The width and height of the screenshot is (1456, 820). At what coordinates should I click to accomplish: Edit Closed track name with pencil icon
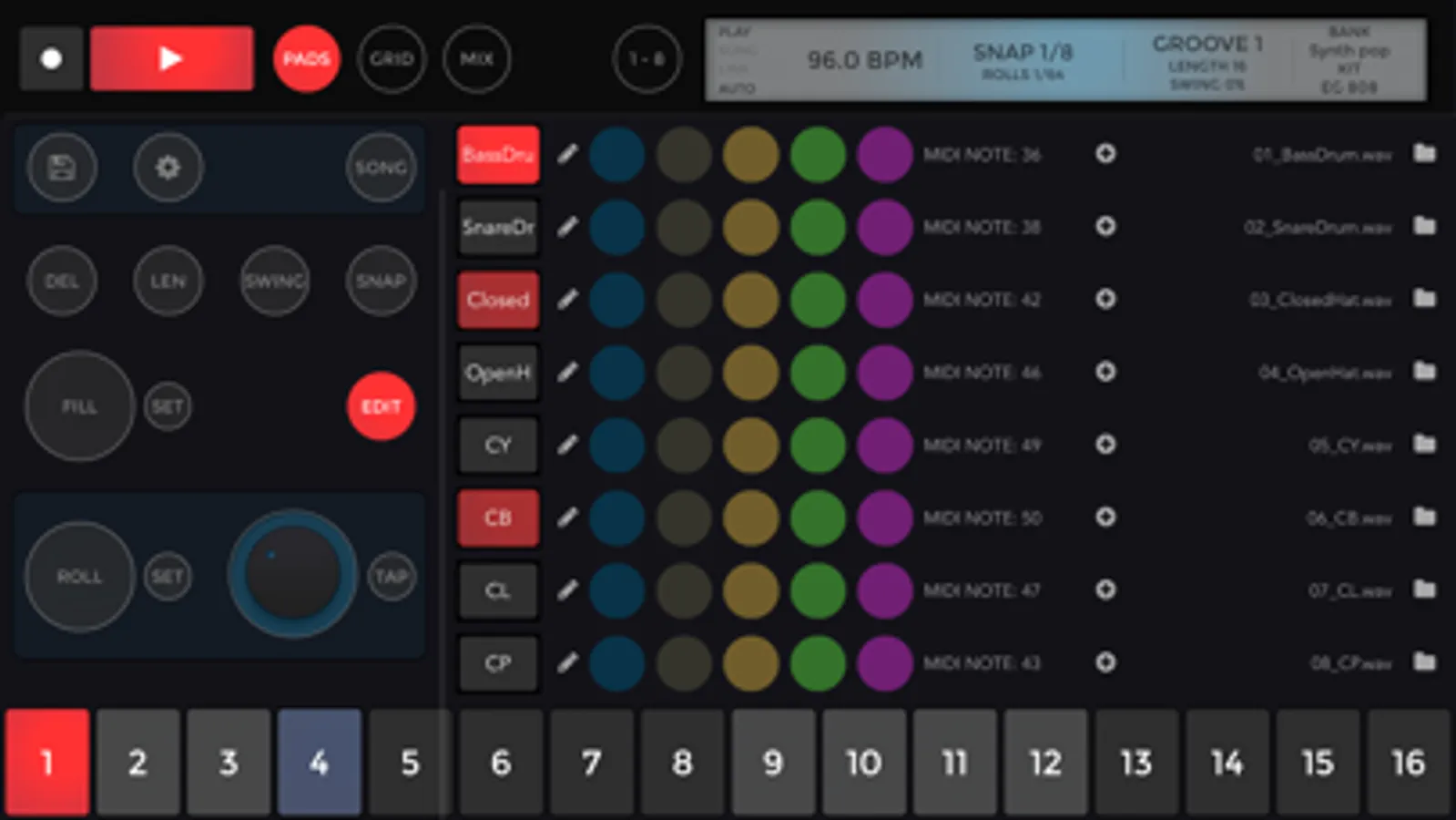(x=567, y=299)
